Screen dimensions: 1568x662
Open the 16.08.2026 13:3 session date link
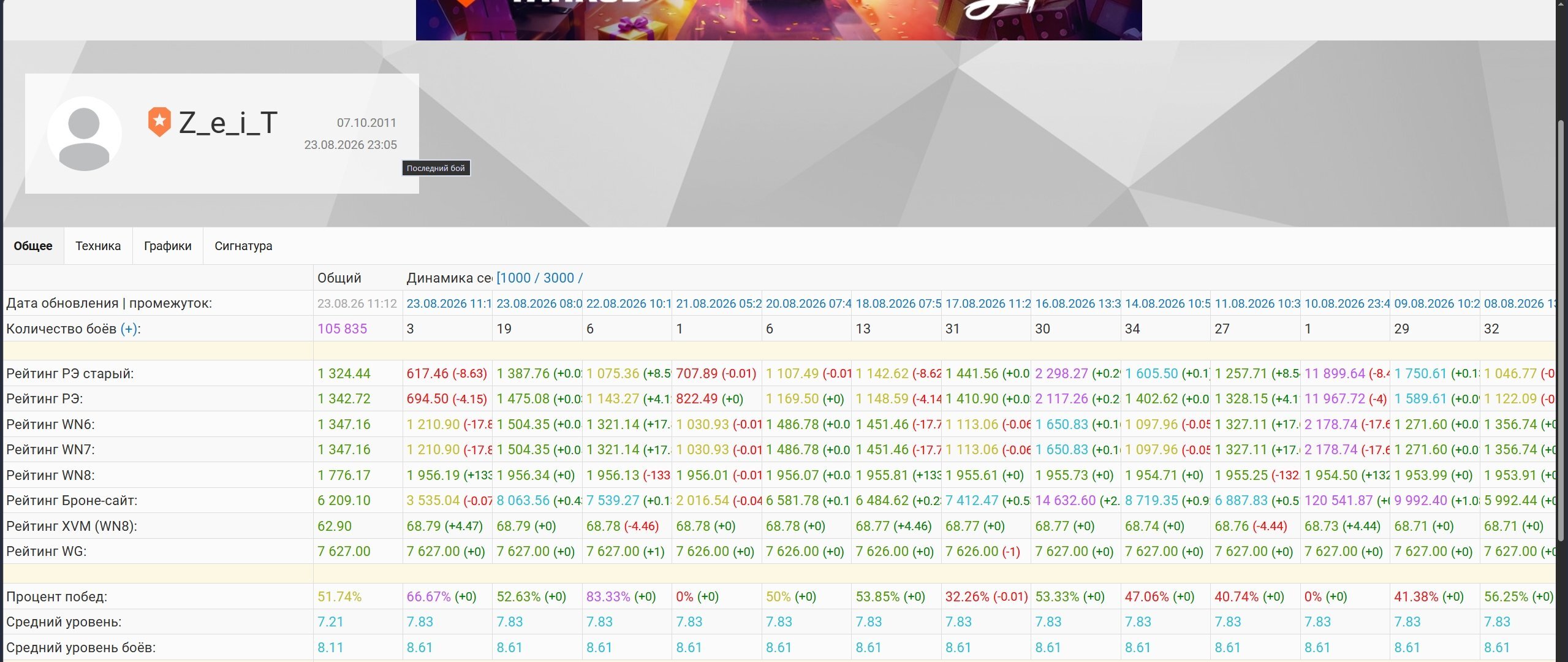click(1077, 303)
